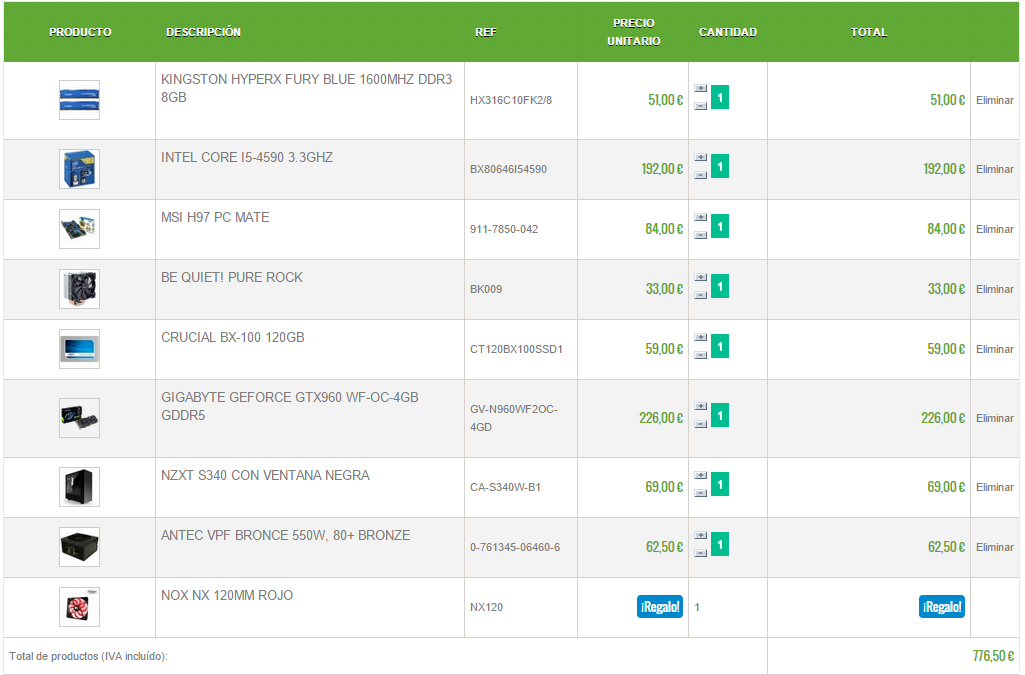The width and height of the screenshot is (1025, 675).
Task: Click the BE QUIET! PURE ROCK description
Action: click(231, 278)
